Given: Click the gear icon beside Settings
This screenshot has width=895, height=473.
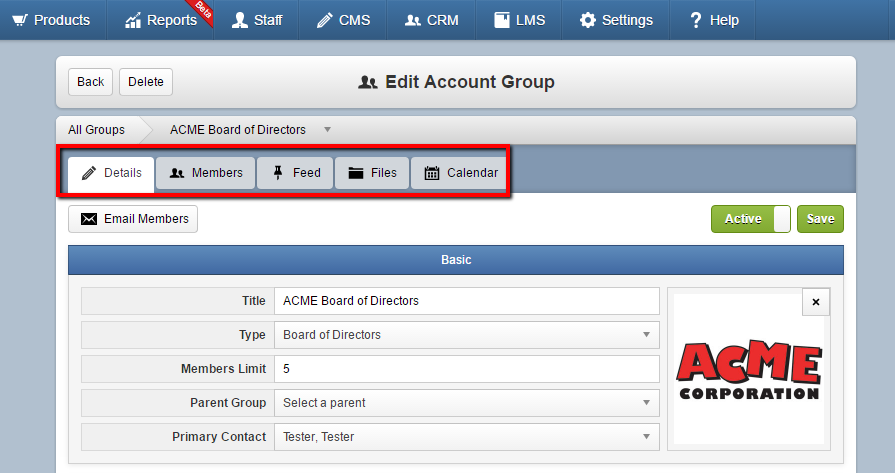Looking at the screenshot, I should [587, 20].
